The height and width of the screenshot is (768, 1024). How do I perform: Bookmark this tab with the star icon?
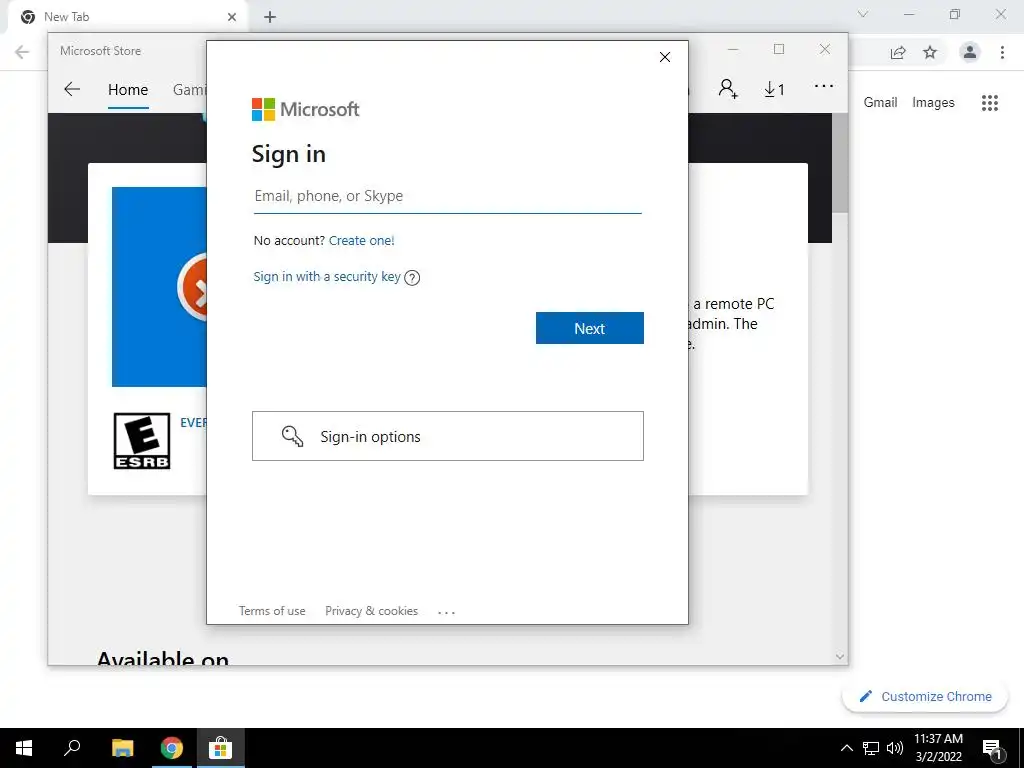[x=930, y=52]
